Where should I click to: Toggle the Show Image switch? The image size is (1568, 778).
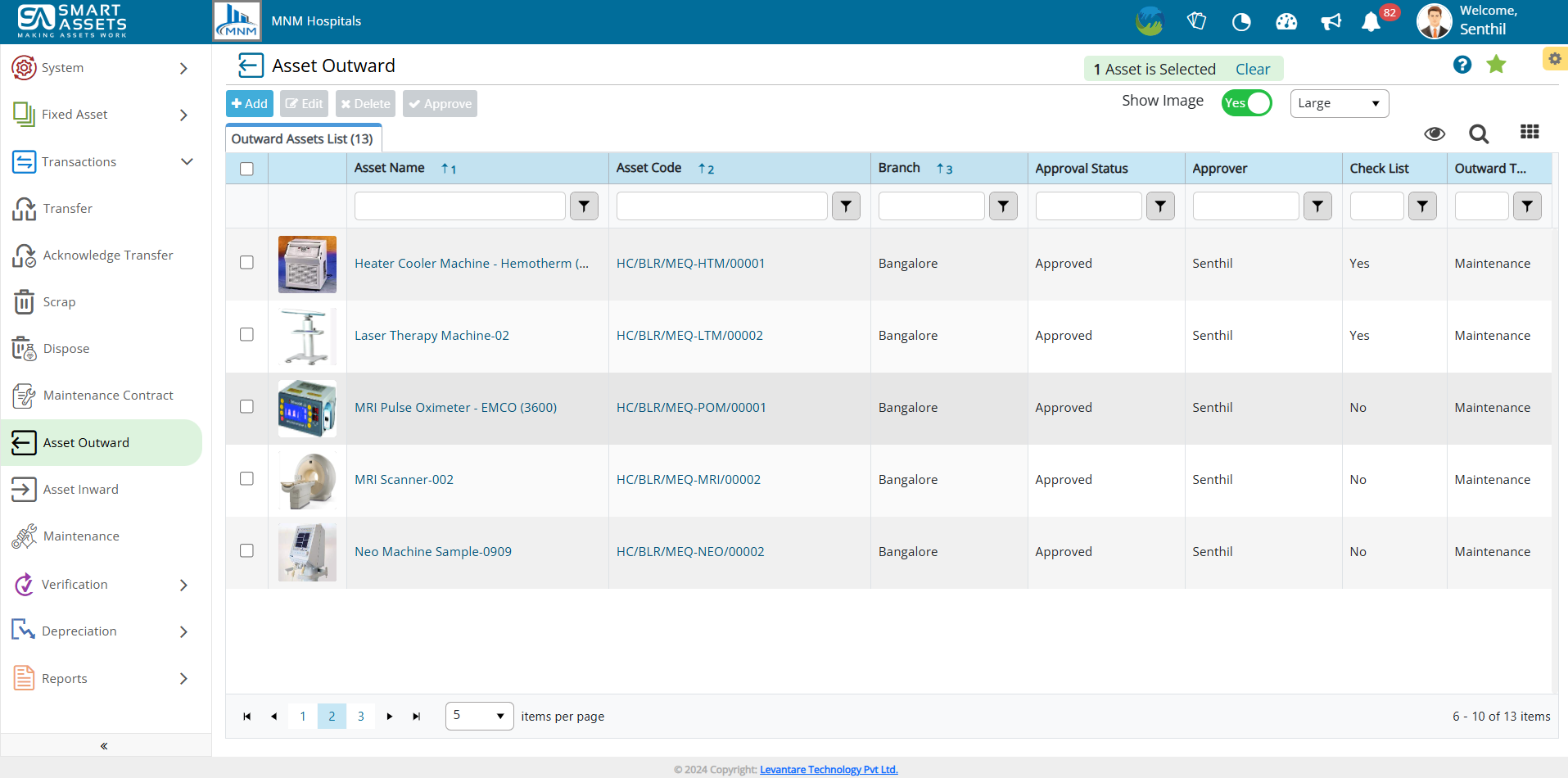pos(1245,103)
